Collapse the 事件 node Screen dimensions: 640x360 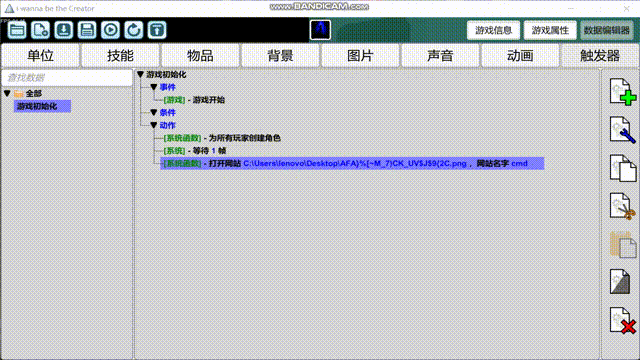point(154,87)
